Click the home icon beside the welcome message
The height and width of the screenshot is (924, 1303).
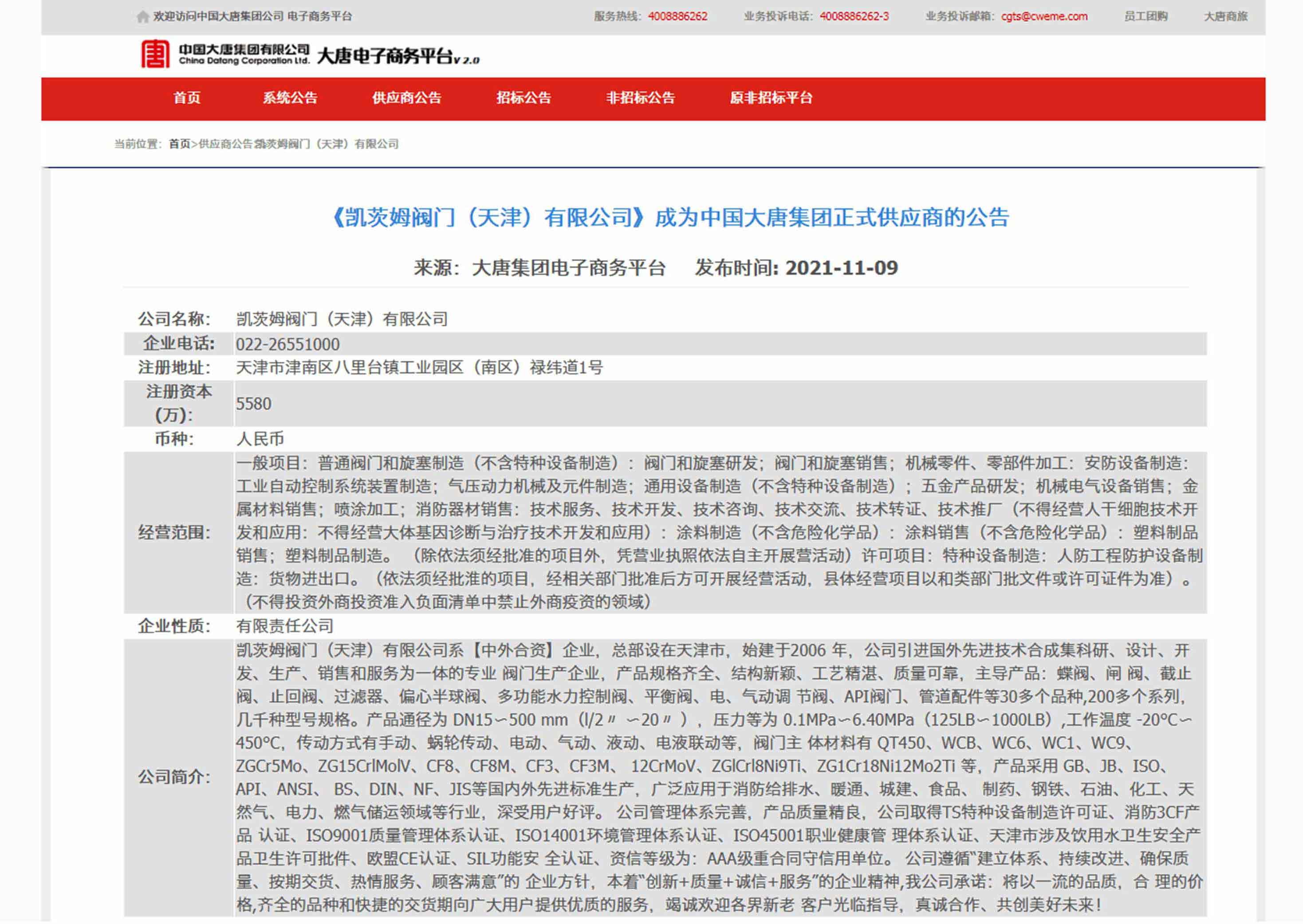click(143, 16)
